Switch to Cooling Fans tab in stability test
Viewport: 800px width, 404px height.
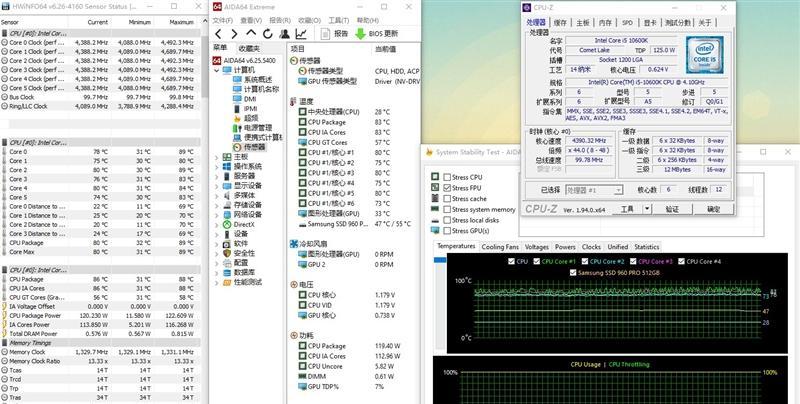500,247
